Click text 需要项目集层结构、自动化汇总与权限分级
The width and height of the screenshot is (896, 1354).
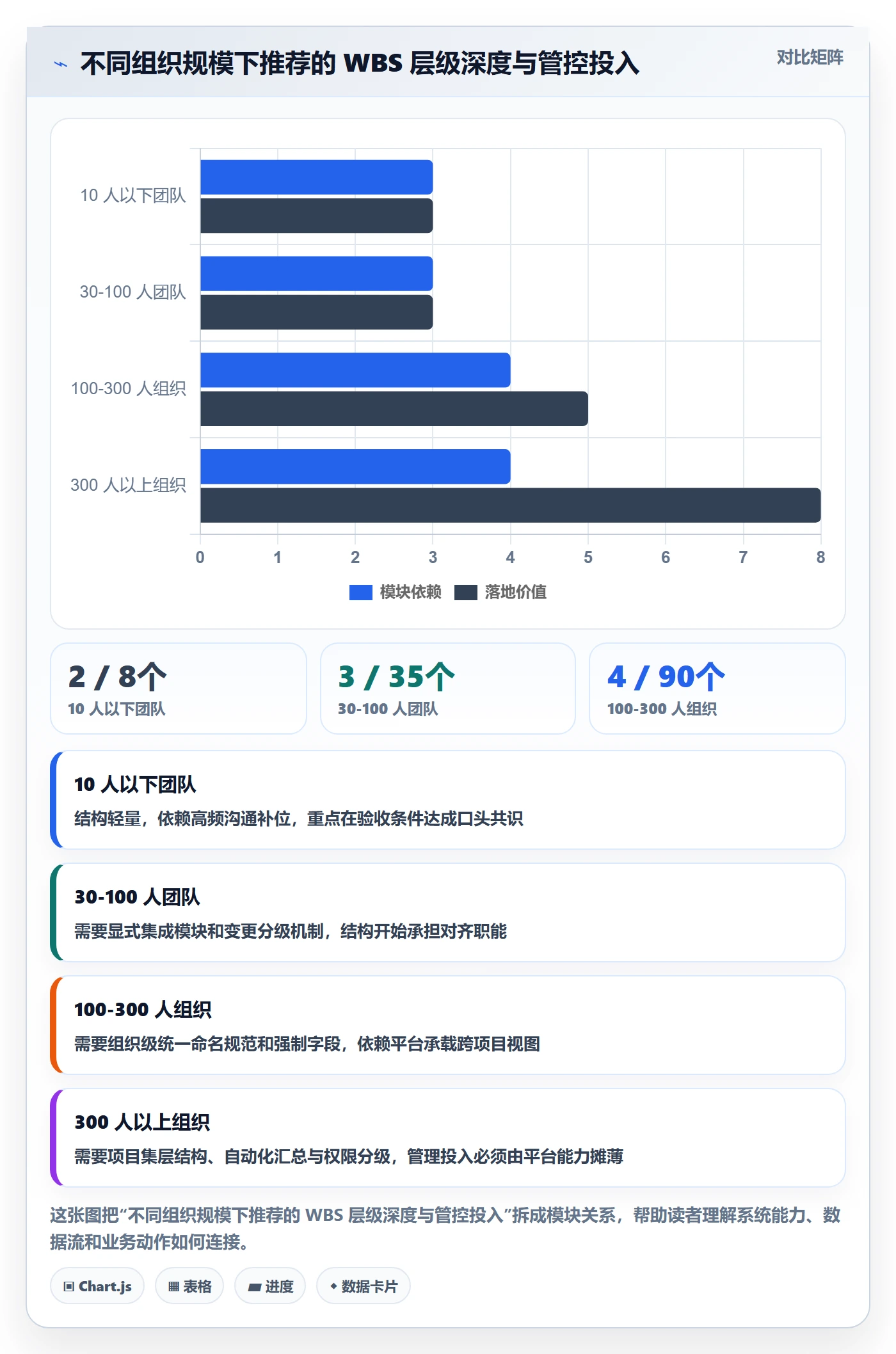[232, 1157]
